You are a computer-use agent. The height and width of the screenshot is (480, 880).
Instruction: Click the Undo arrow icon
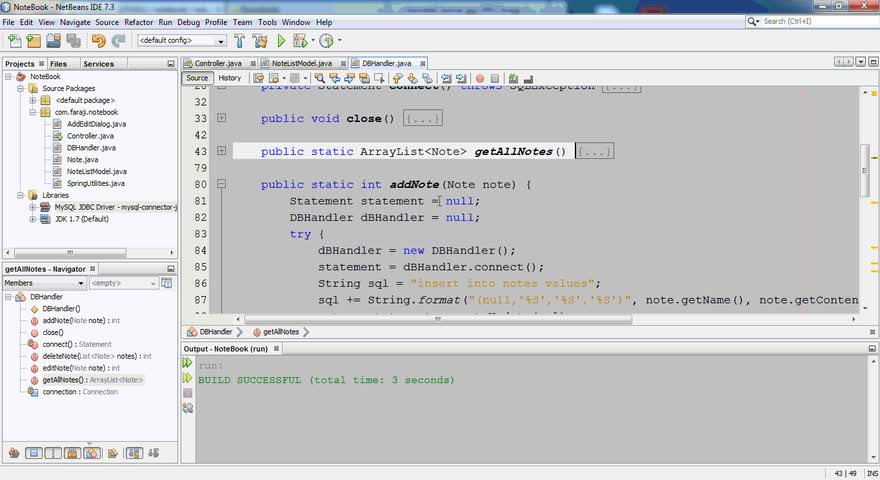(x=98, y=40)
